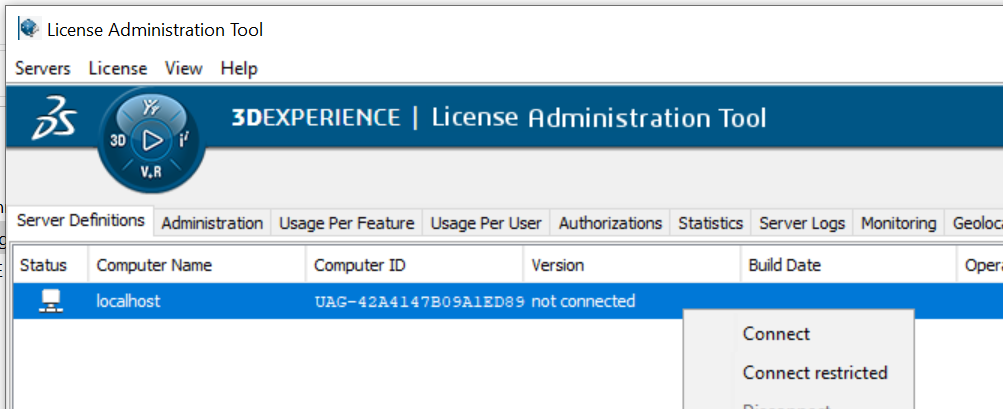Click the title bar application icon
The image size is (1003, 409).
pyautogui.click(x=29, y=28)
